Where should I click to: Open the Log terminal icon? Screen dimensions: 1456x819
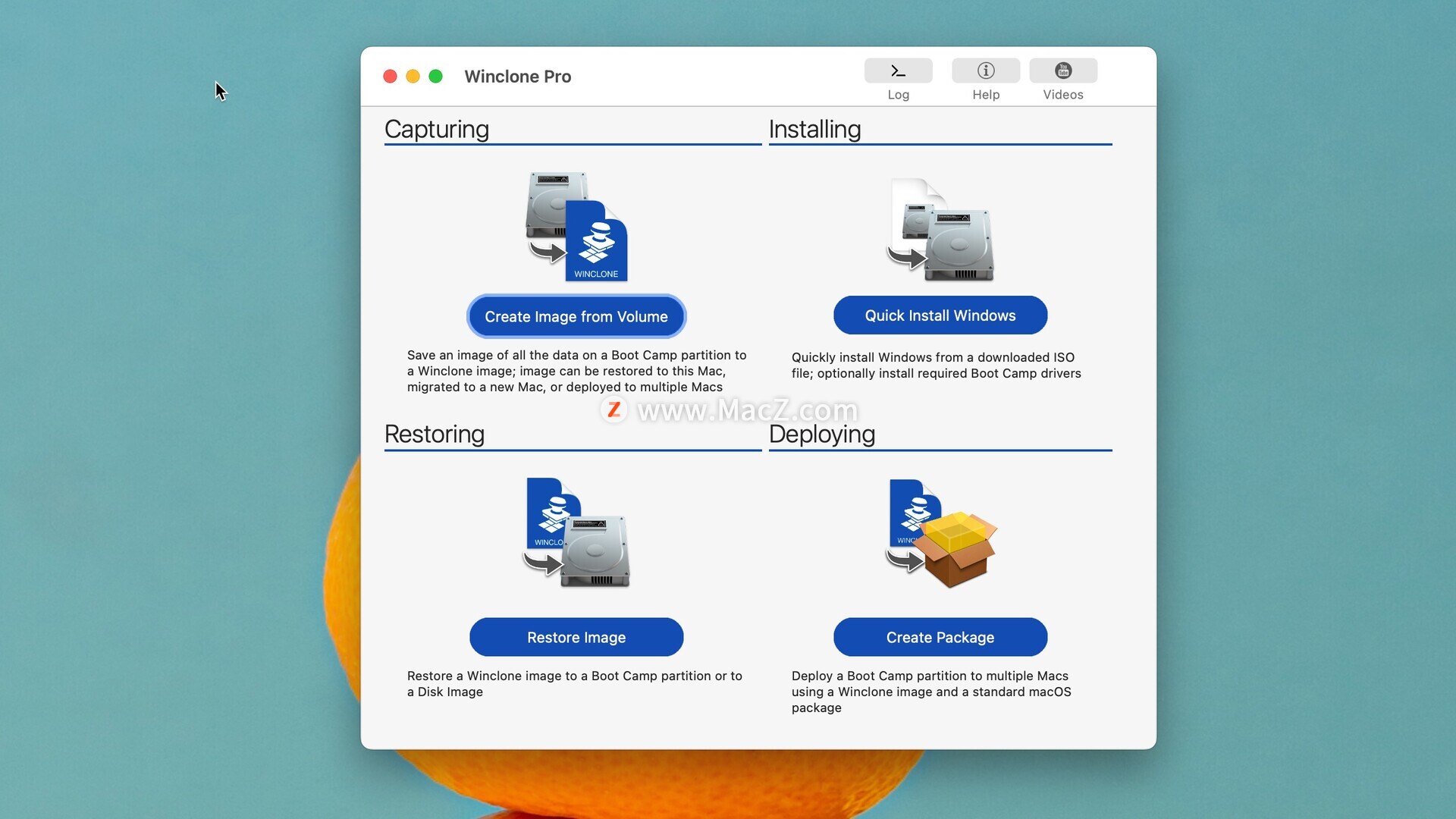[898, 71]
